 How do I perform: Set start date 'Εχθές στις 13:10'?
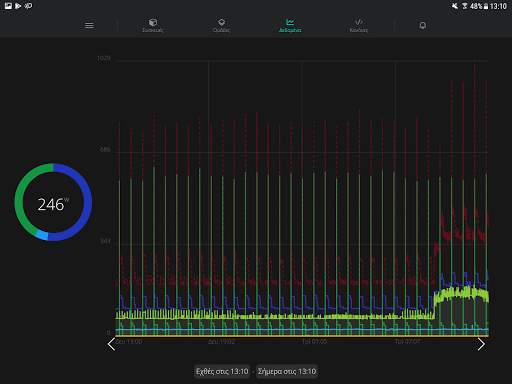(222, 371)
